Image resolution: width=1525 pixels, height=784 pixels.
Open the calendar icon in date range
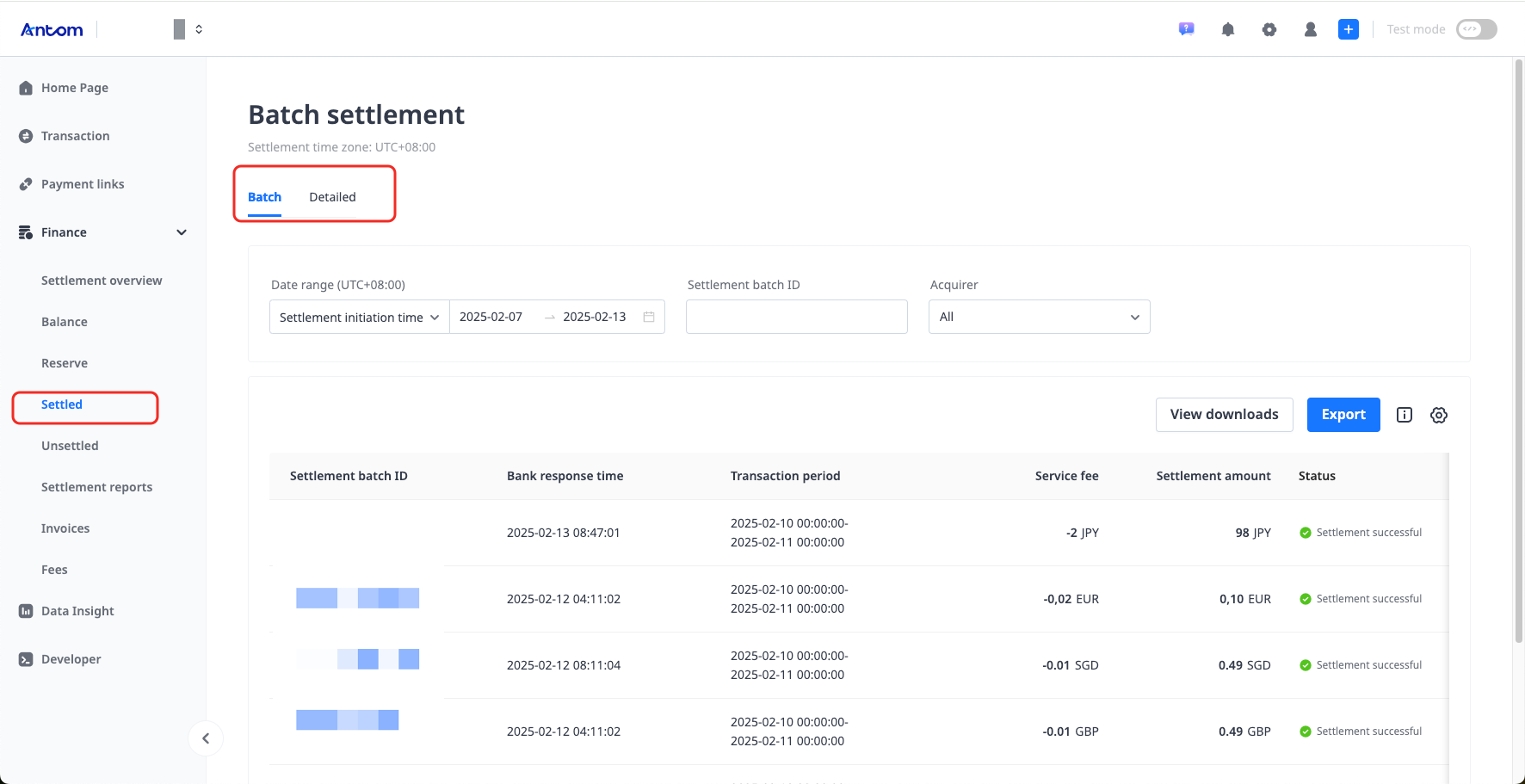click(648, 317)
